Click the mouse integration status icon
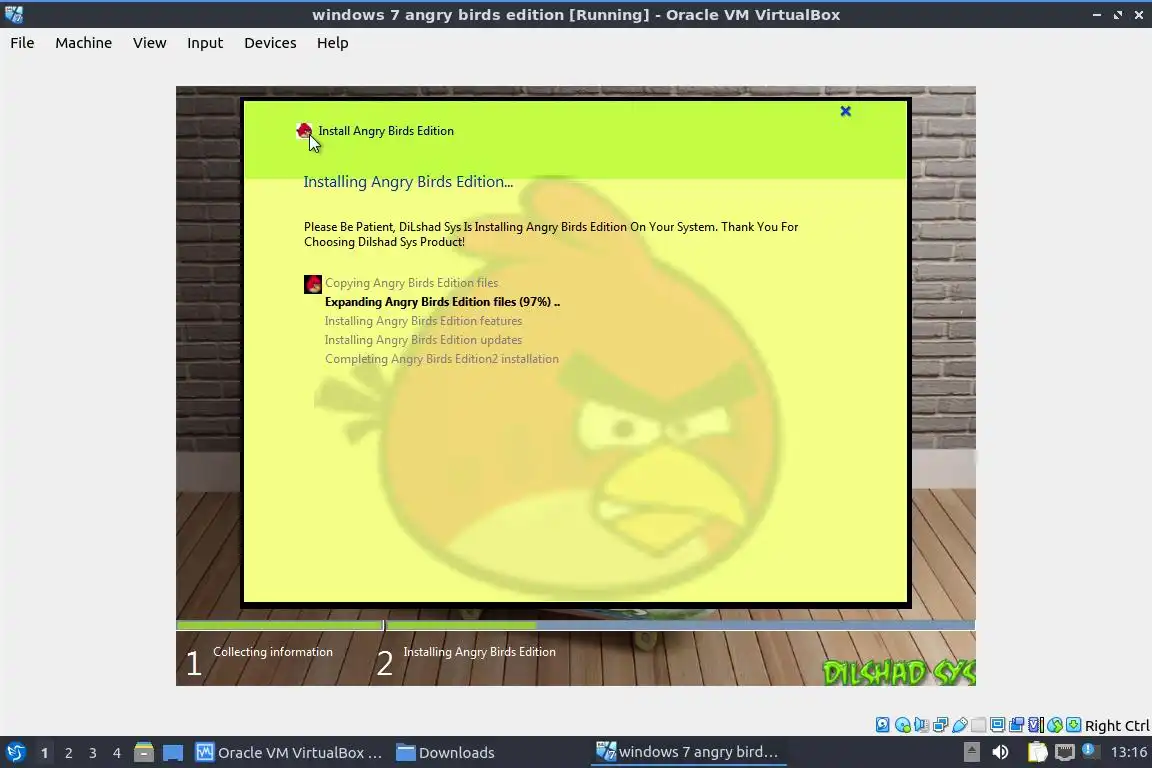 1055,725
